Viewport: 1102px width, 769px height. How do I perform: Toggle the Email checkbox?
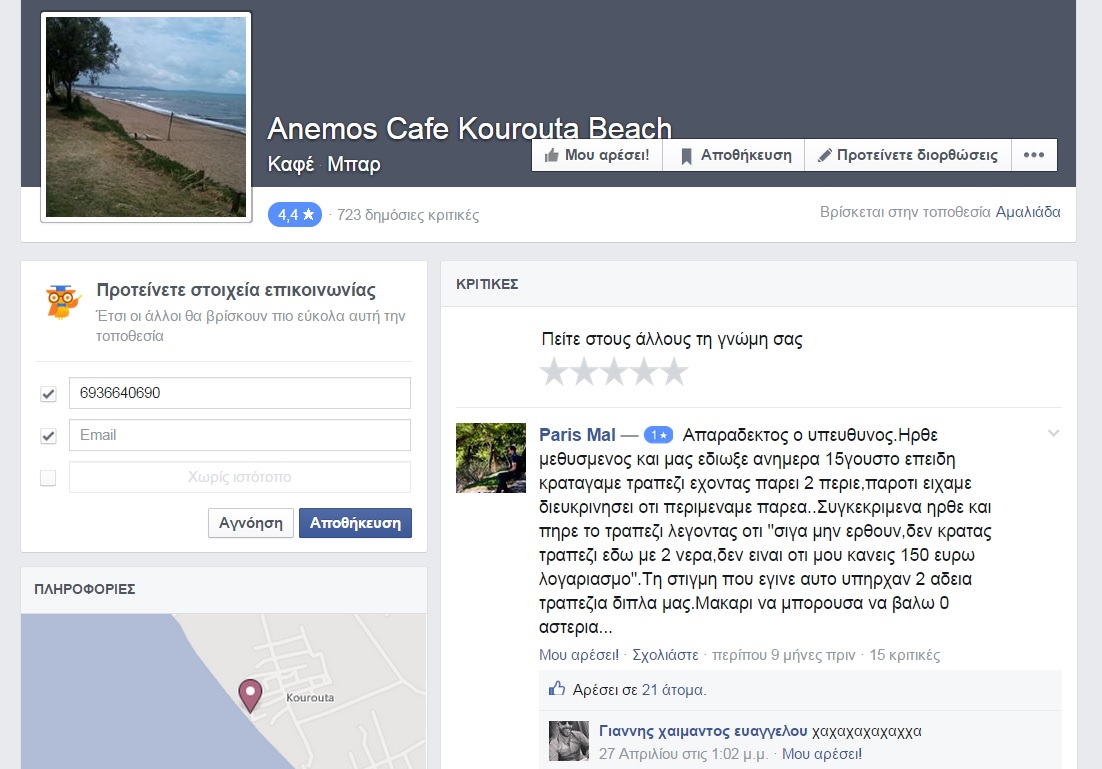(48, 436)
